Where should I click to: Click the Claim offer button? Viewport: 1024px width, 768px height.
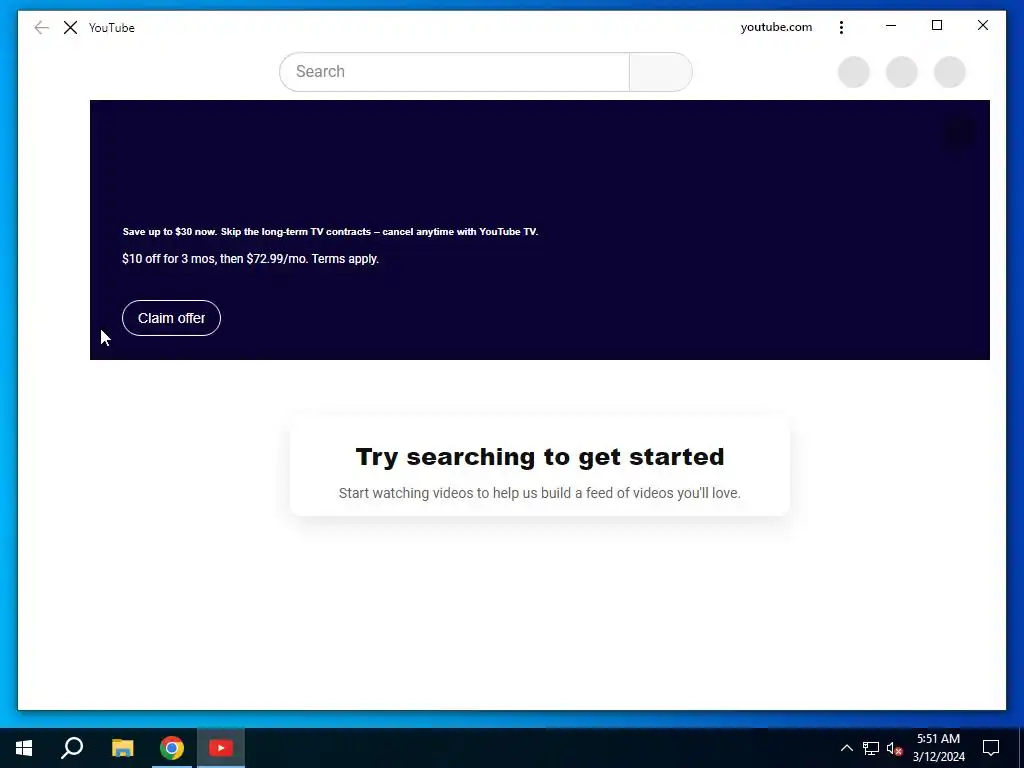click(x=171, y=318)
